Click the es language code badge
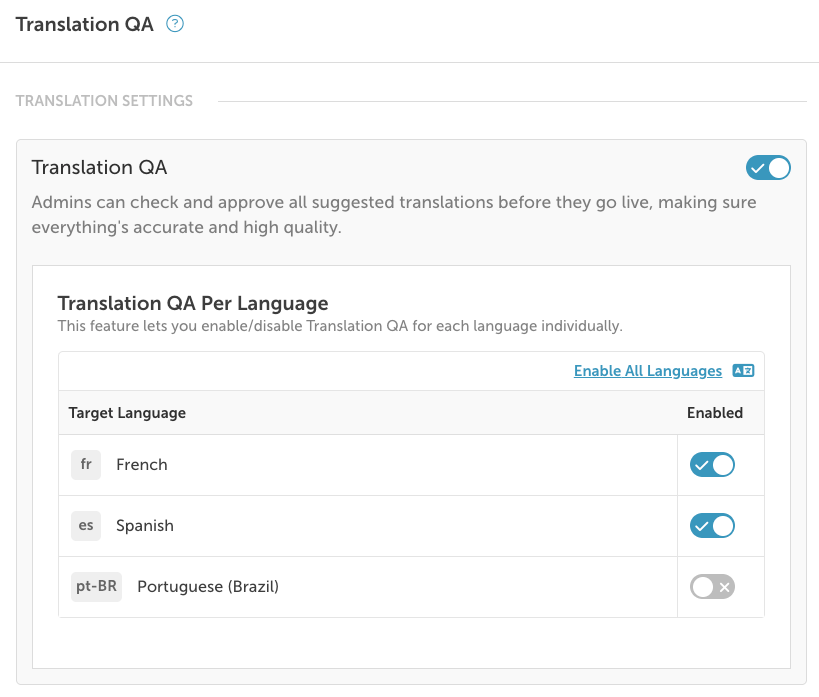Viewport: 819px width, 697px height. [x=86, y=526]
